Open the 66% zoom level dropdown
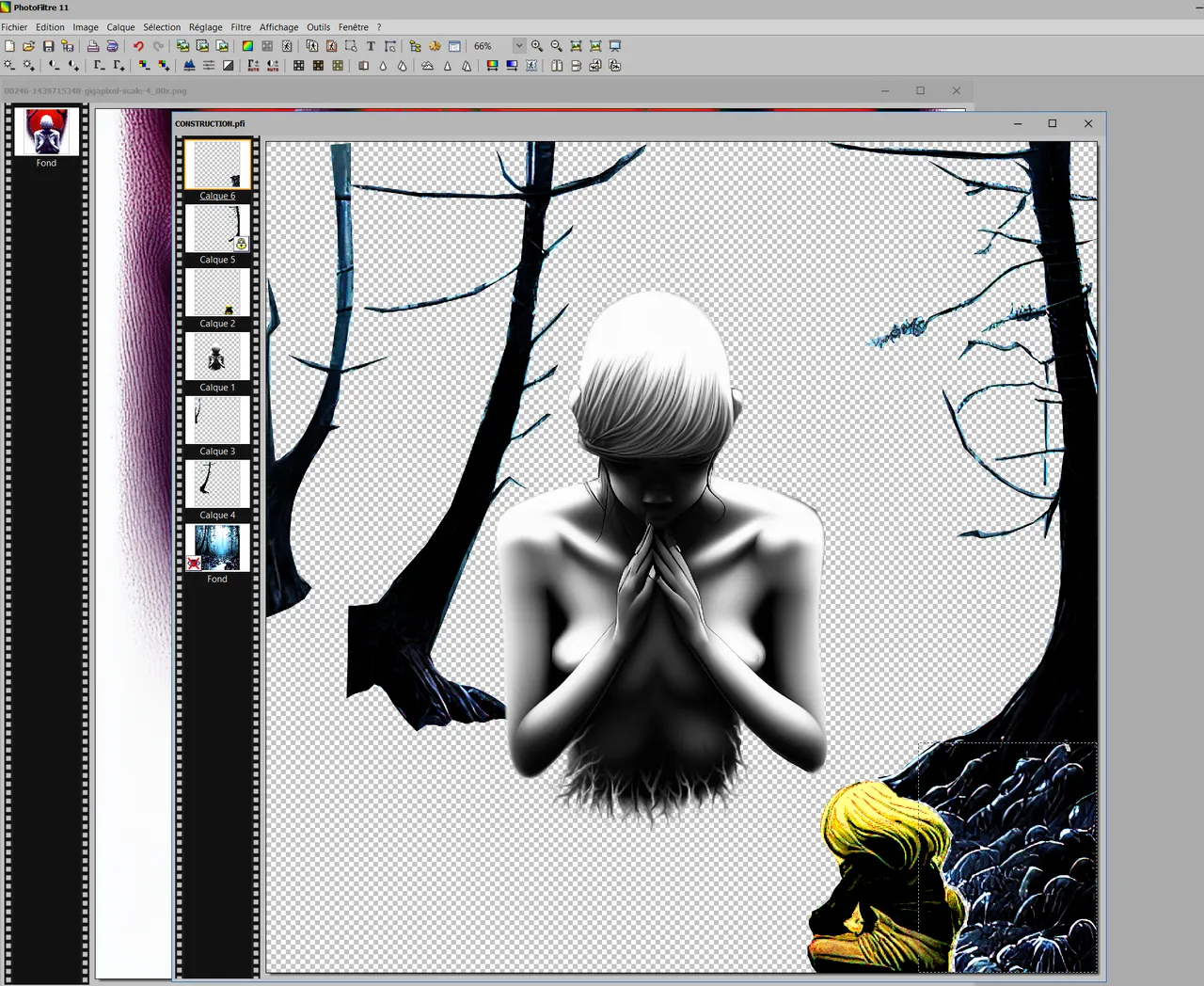 [x=518, y=46]
